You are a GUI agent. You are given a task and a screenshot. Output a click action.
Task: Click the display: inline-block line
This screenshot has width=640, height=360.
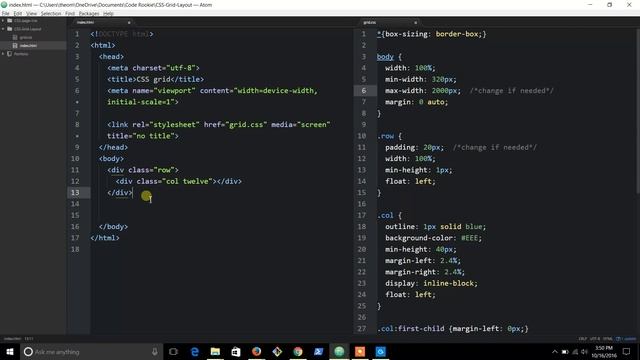click(x=431, y=283)
